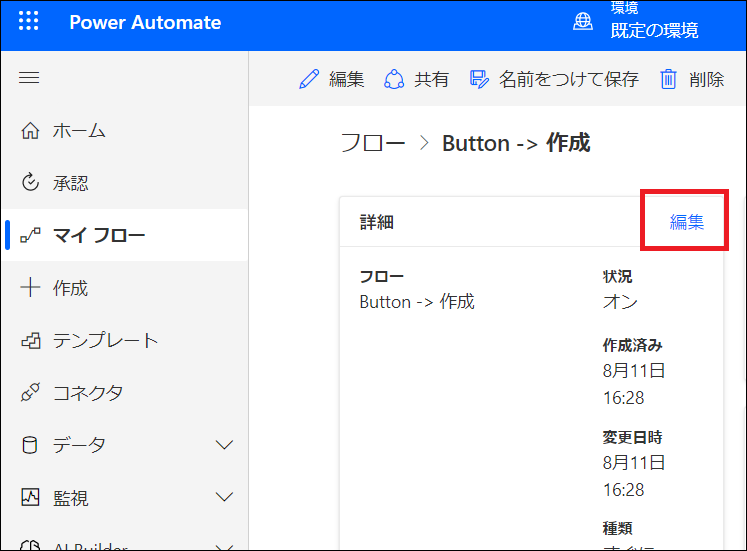The image size is (747, 551).
Task: Click the 作成済み label
Action: 632,345
